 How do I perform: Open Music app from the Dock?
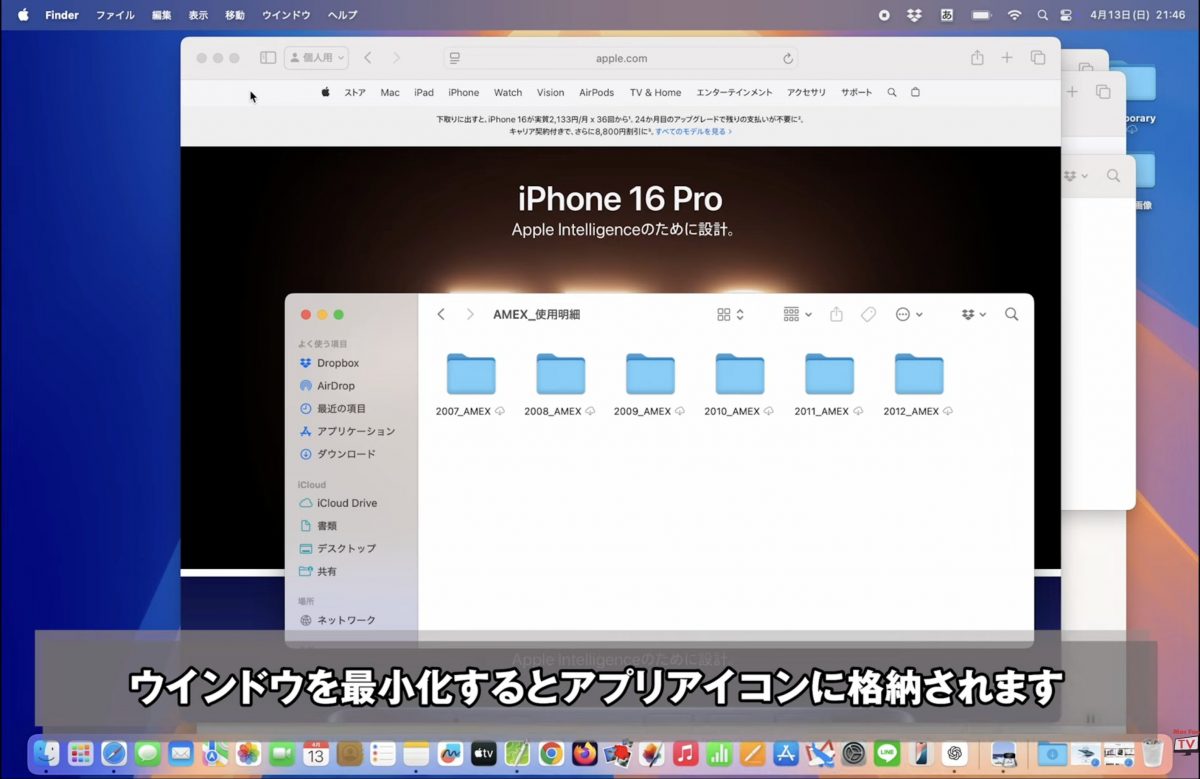(685, 754)
